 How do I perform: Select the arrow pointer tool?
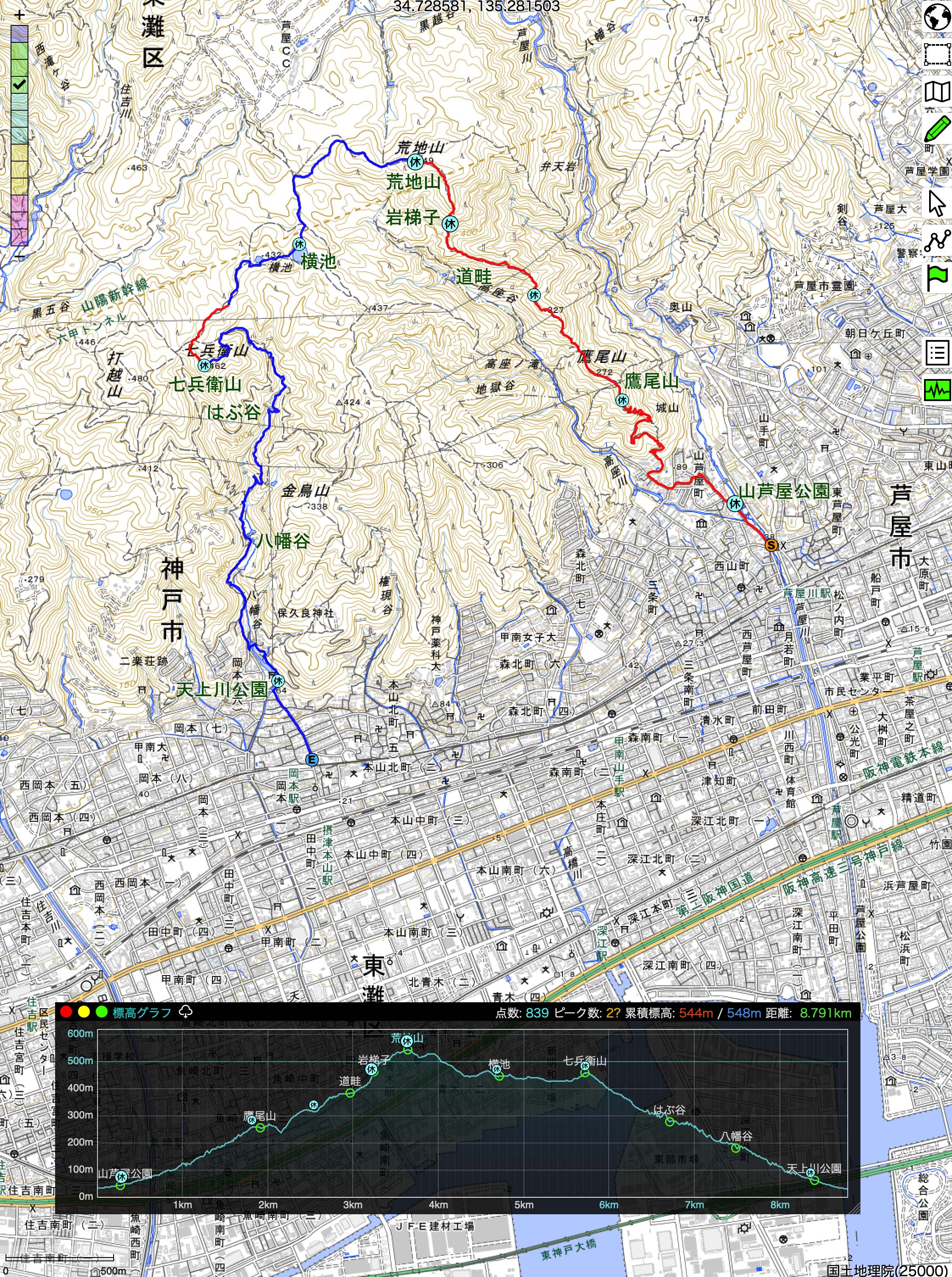click(937, 203)
